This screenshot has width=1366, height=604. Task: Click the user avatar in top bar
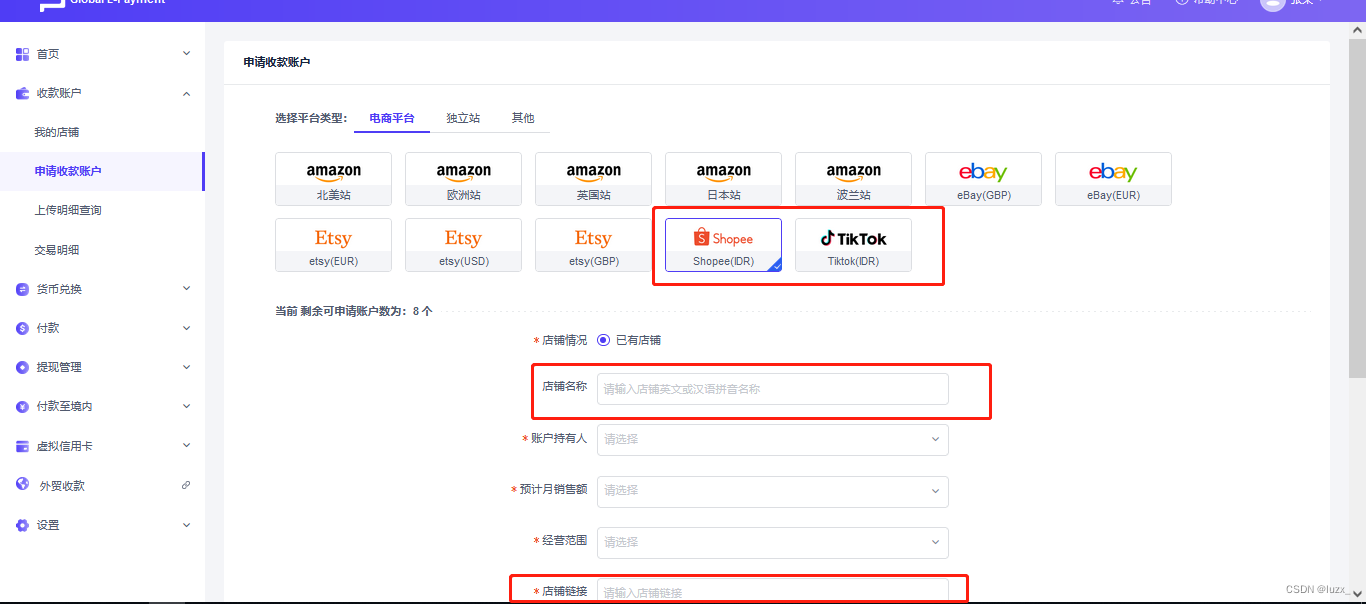[x=1272, y=3]
